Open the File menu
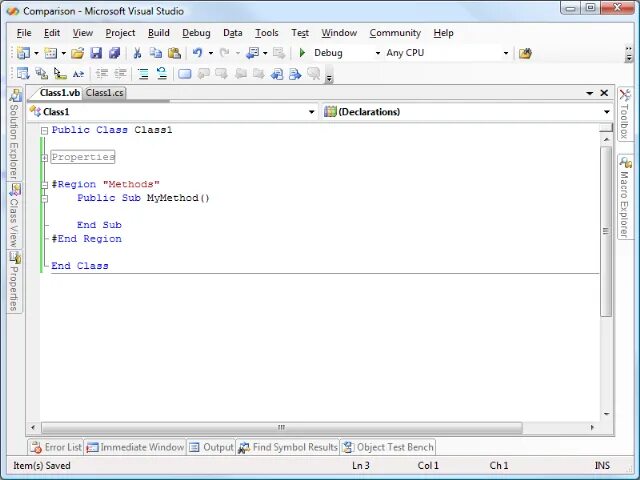Image resolution: width=640 pixels, height=480 pixels. 24,33
